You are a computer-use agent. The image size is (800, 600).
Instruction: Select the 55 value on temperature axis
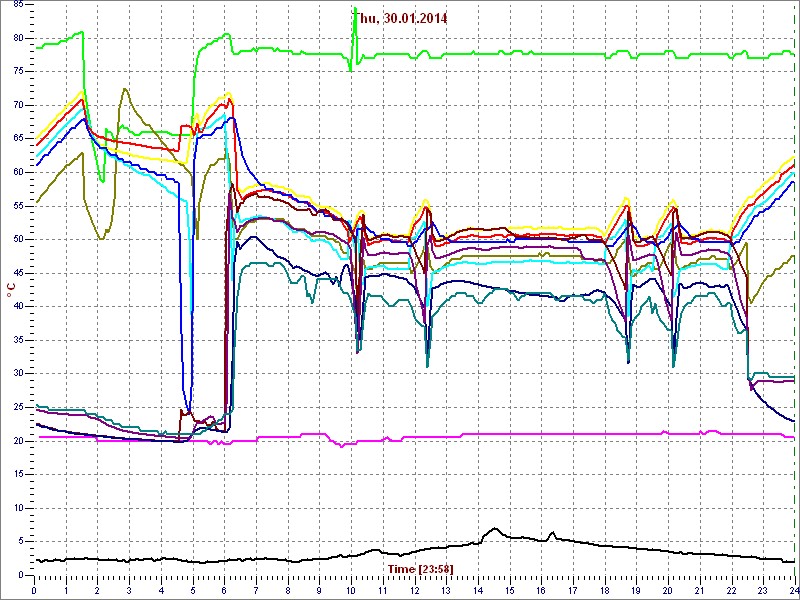pos(17,206)
